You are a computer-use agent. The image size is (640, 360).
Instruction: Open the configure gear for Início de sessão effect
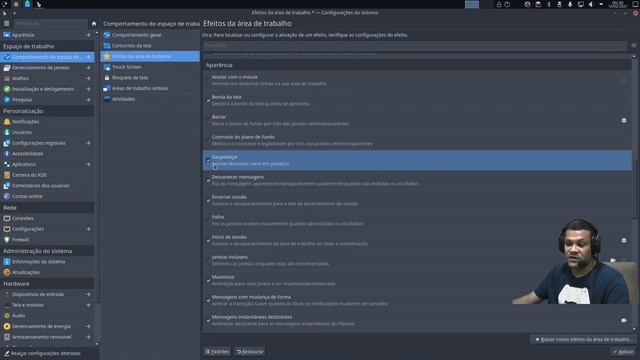624,240
